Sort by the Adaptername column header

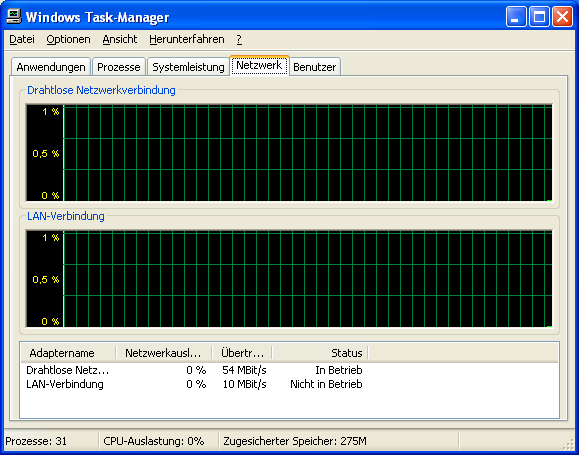68,353
